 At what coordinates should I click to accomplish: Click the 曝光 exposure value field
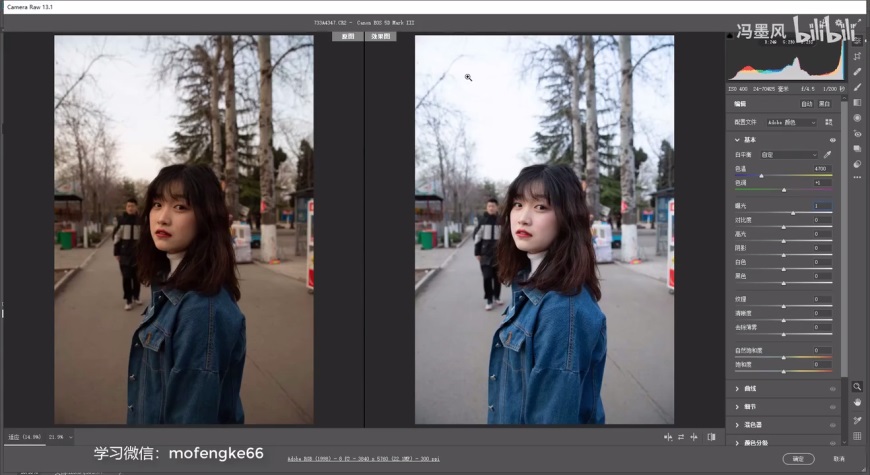click(x=822, y=206)
